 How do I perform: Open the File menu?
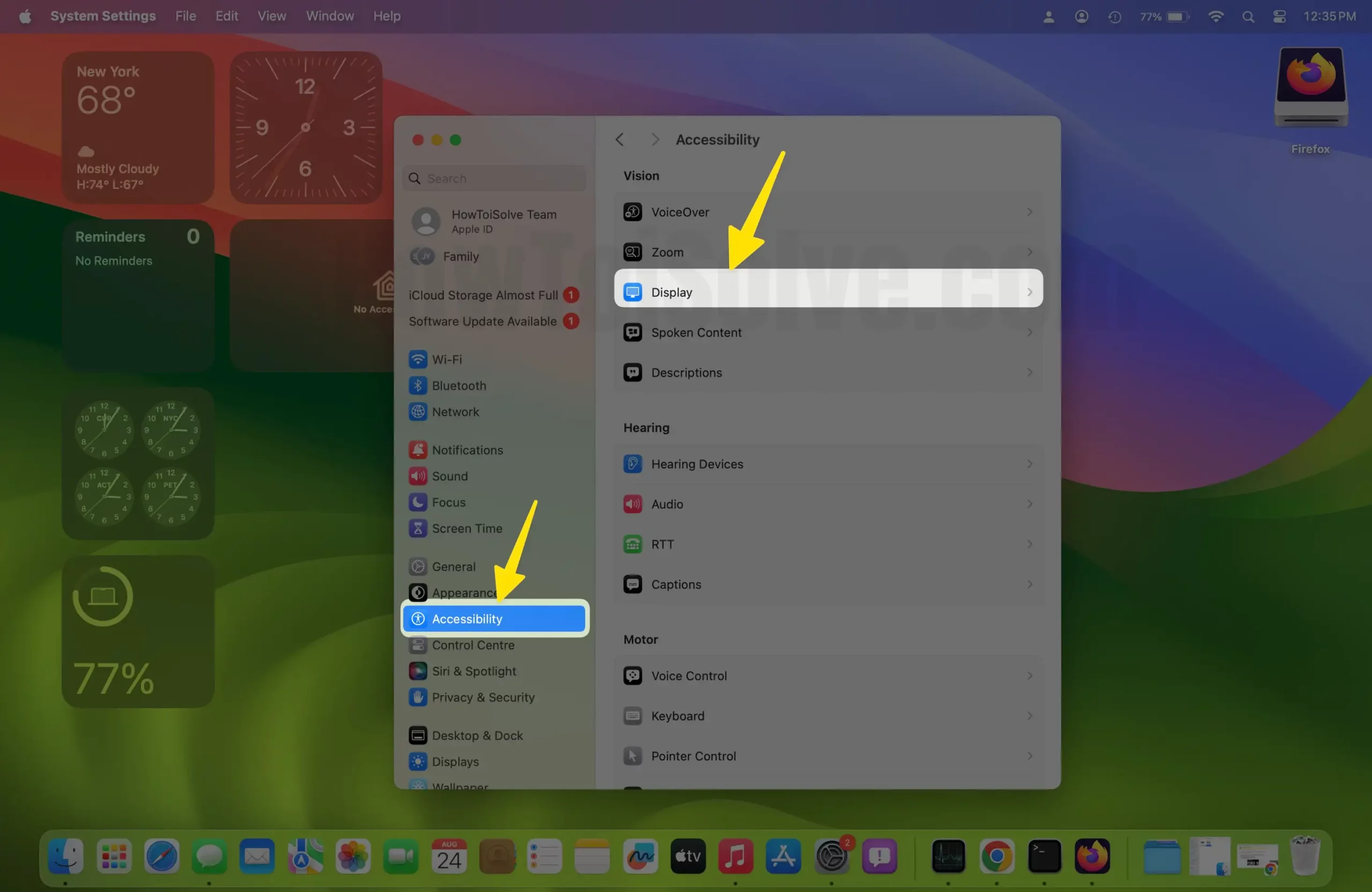[x=185, y=16]
